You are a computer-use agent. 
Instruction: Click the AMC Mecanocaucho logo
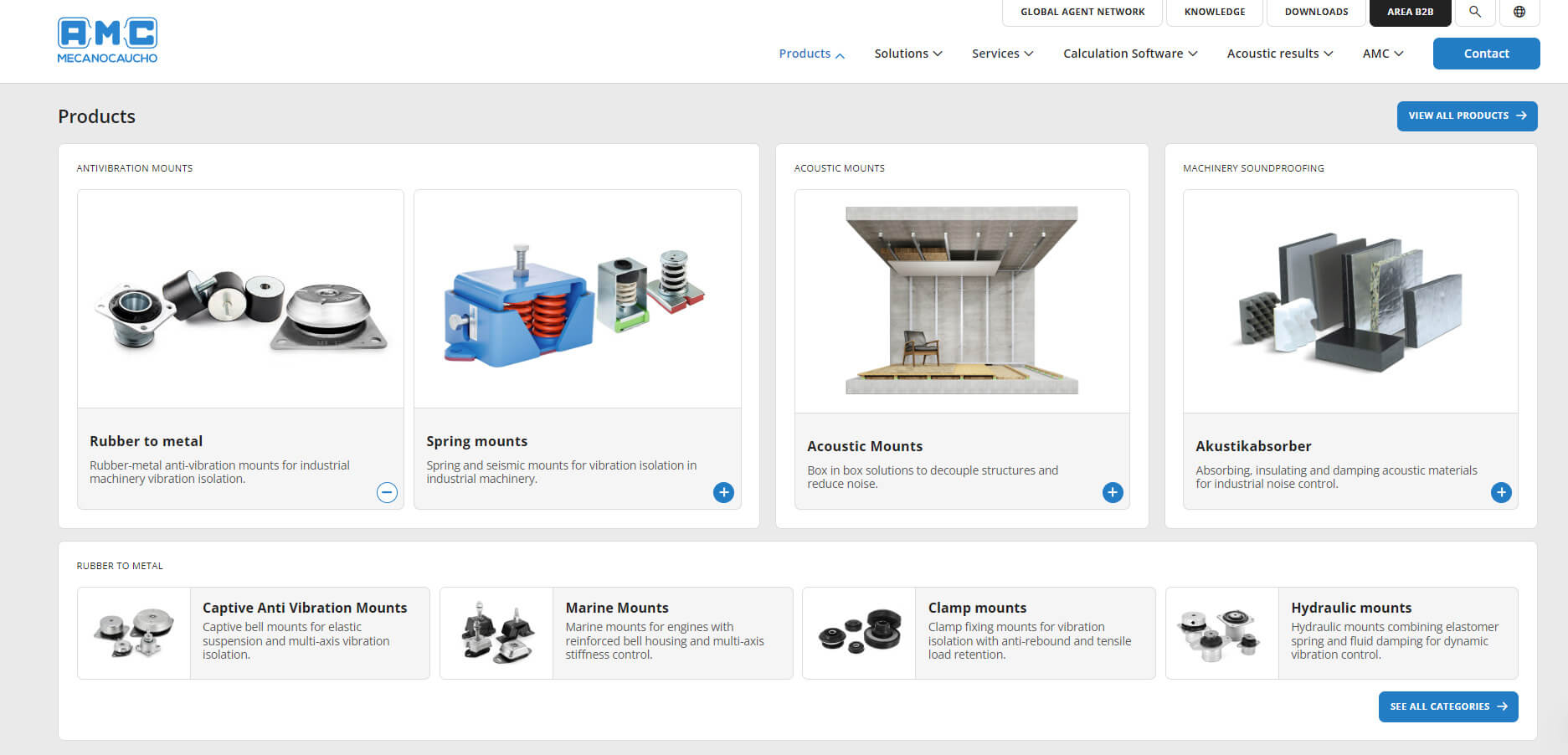click(x=107, y=40)
